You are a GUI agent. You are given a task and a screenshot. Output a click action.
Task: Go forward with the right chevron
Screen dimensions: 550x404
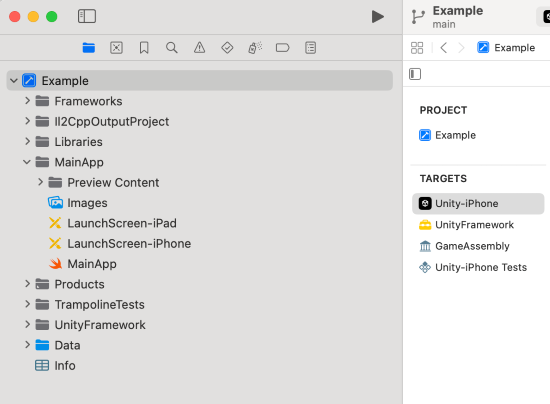(461, 48)
